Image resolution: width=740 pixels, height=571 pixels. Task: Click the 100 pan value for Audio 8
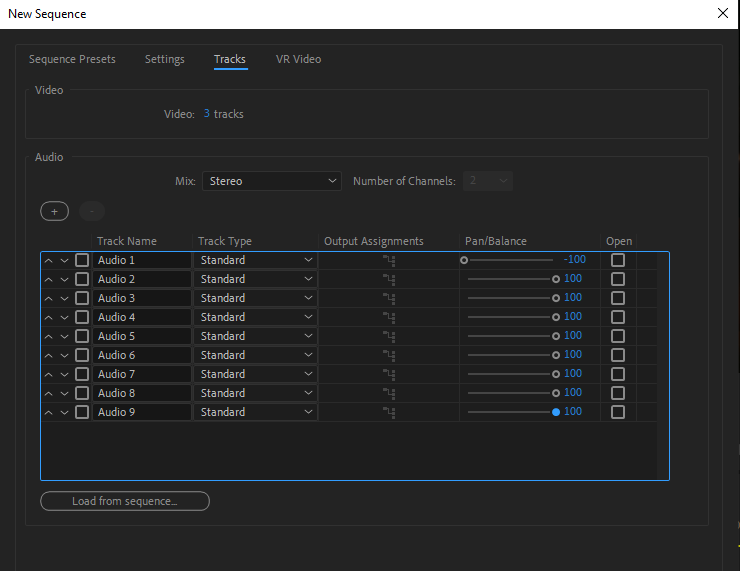573,393
